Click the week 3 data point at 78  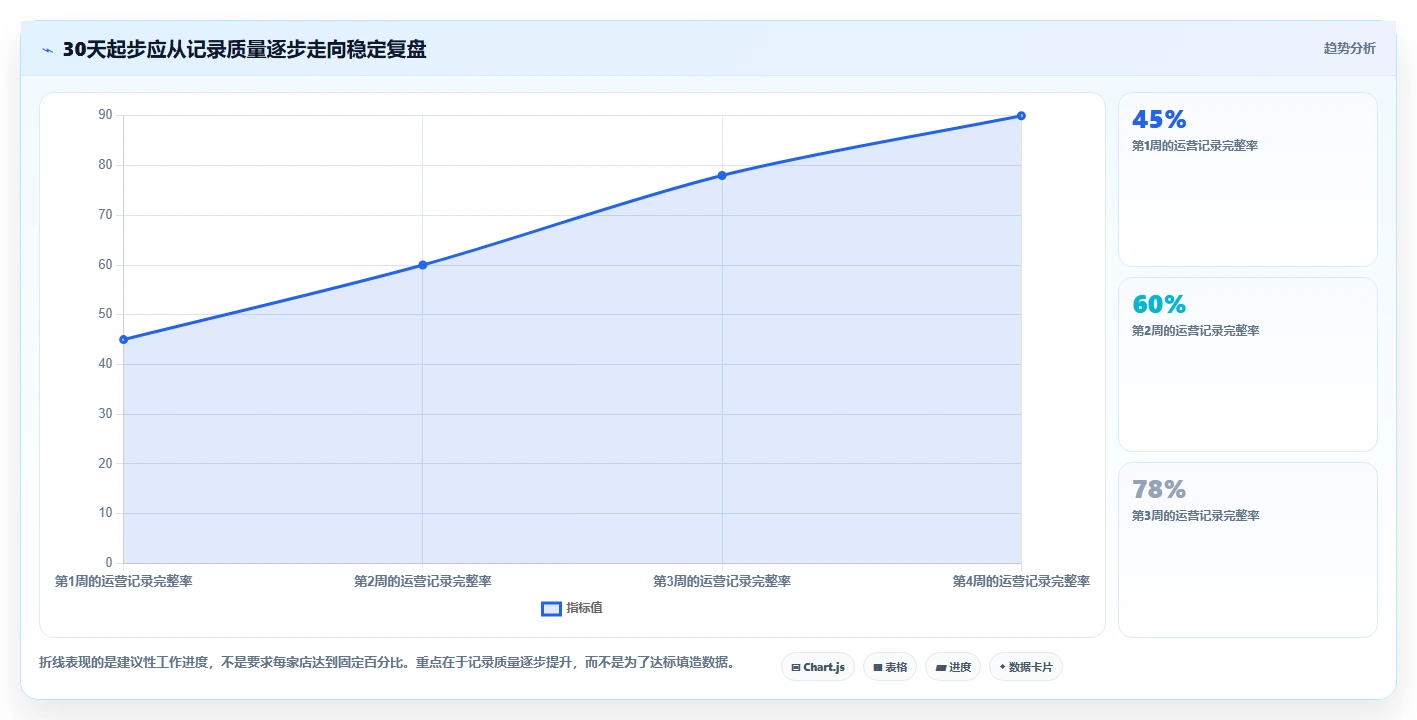722,175
